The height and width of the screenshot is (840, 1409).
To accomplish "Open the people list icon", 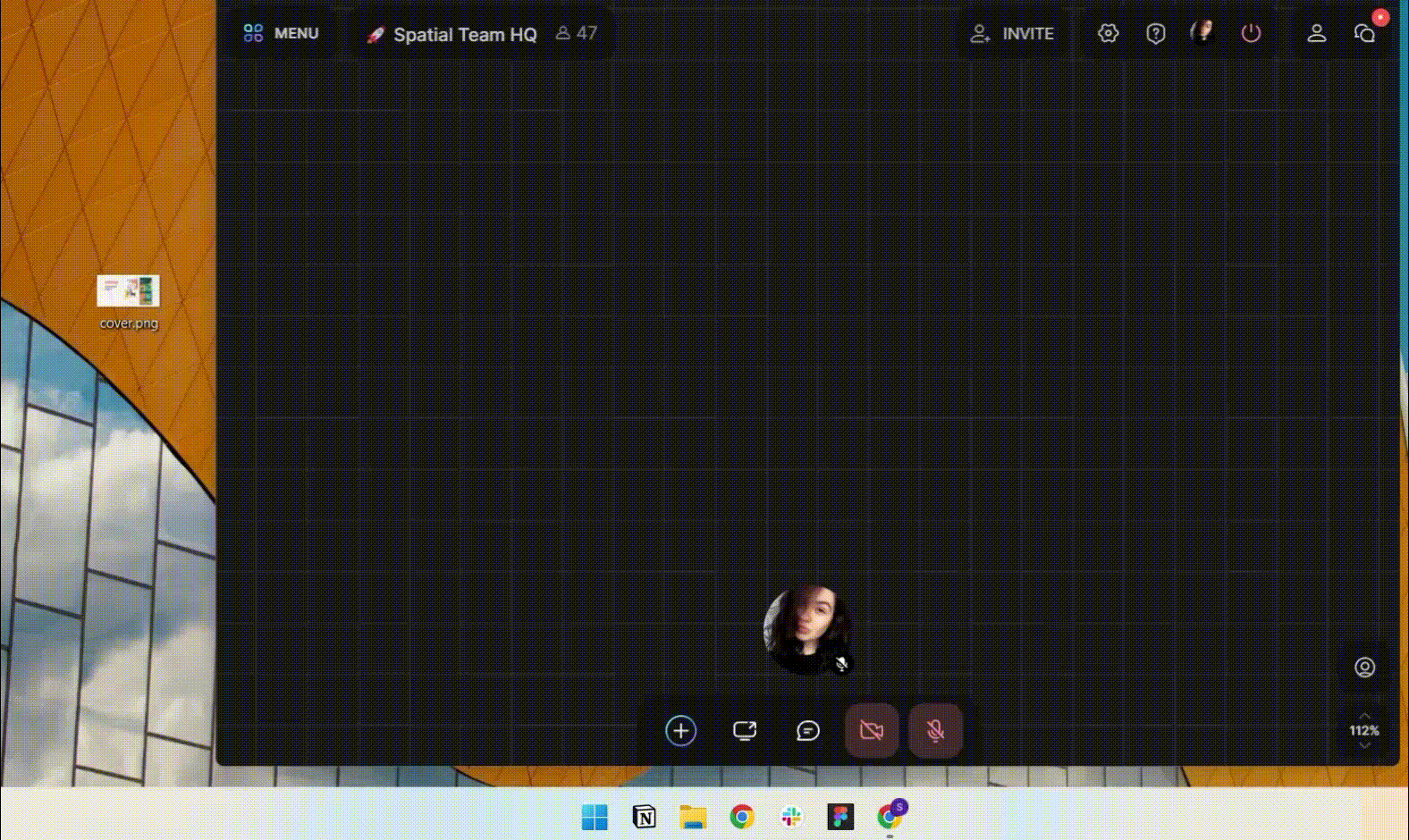I will (x=1317, y=34).
